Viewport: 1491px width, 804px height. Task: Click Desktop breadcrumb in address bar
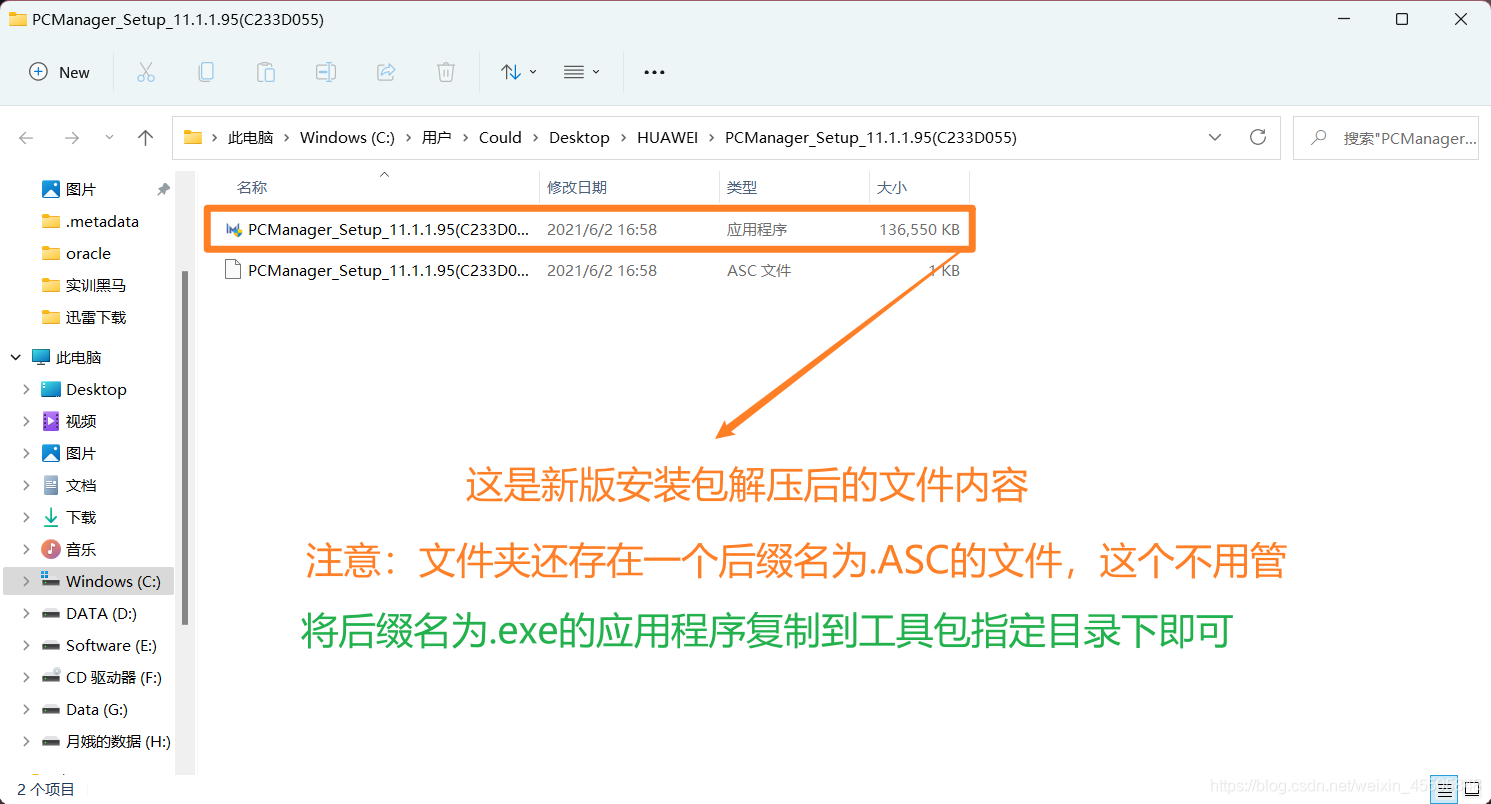(579, 138)
